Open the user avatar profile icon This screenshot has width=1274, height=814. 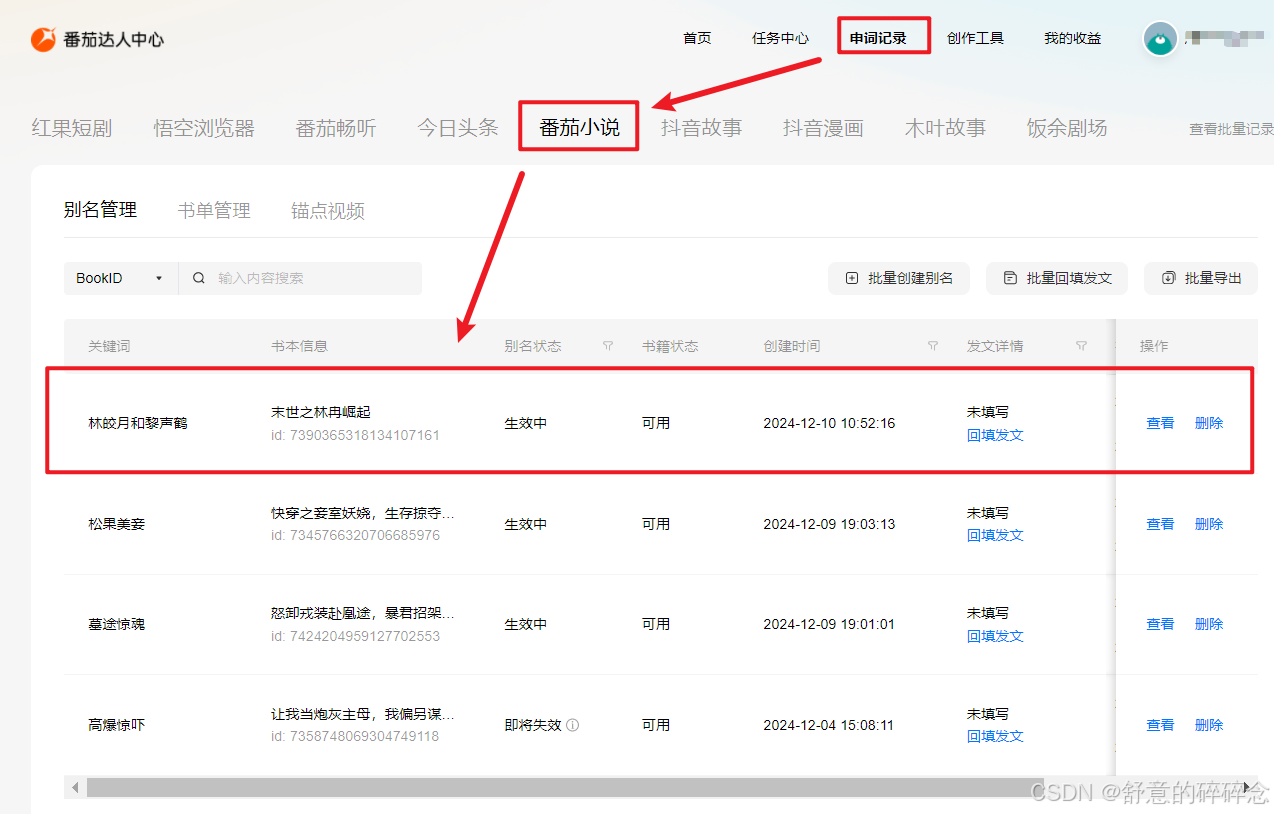(x=1160, y=39)
